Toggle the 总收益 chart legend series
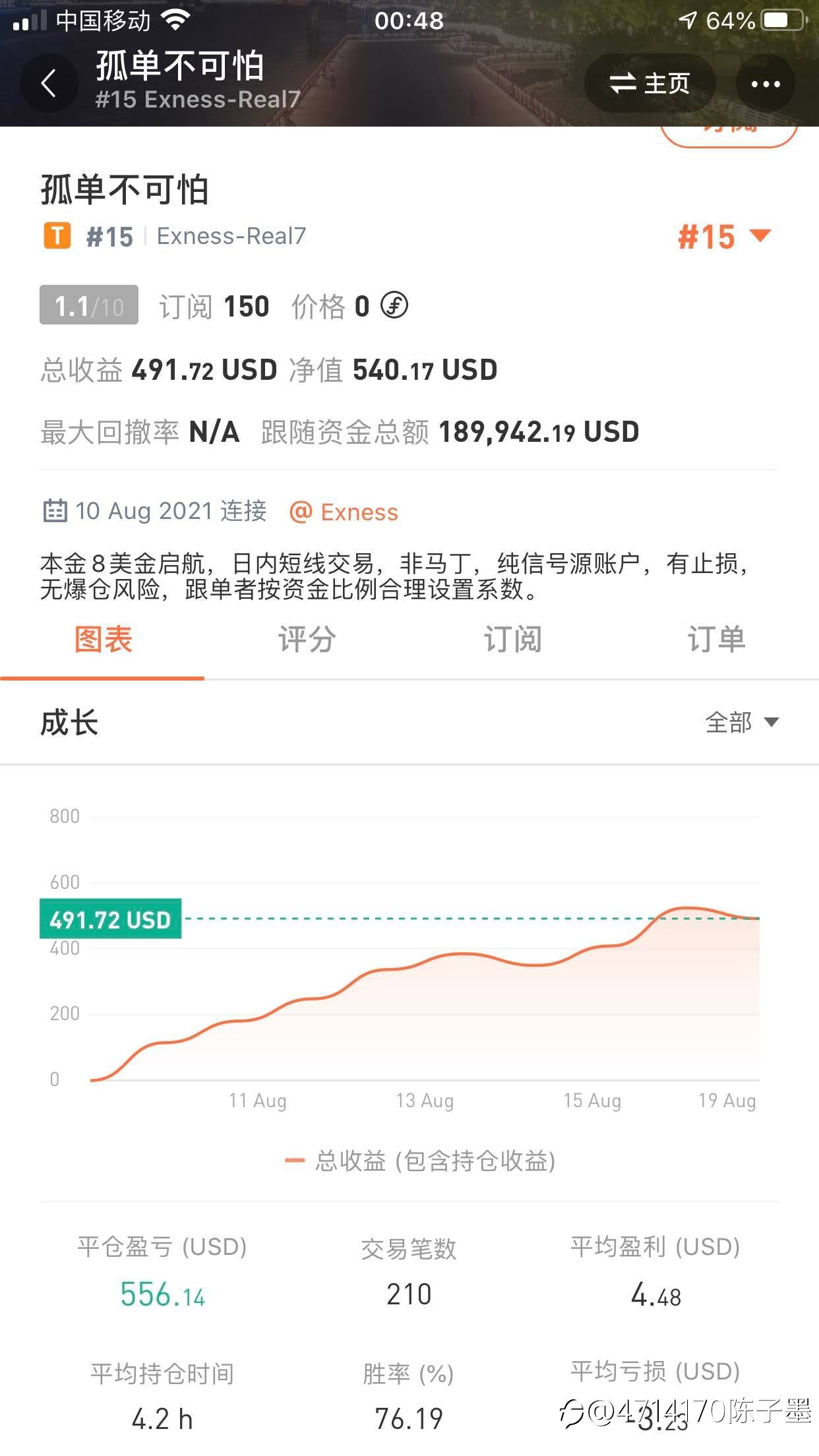819x1456 pixels. tap(420, 1161)
